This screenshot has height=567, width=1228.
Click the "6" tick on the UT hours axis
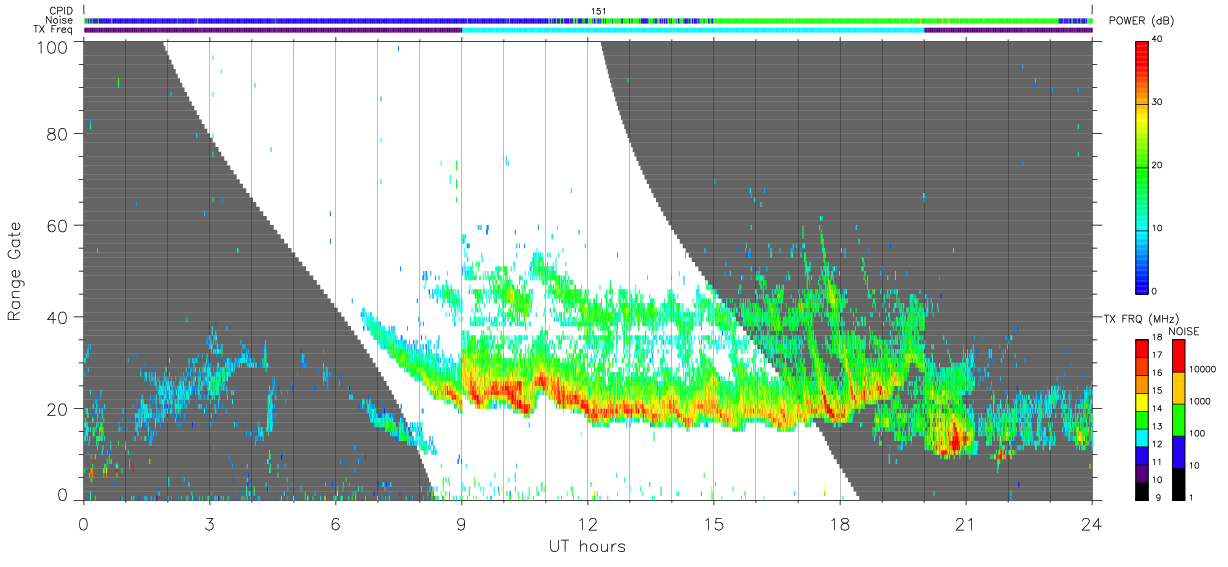335,523
